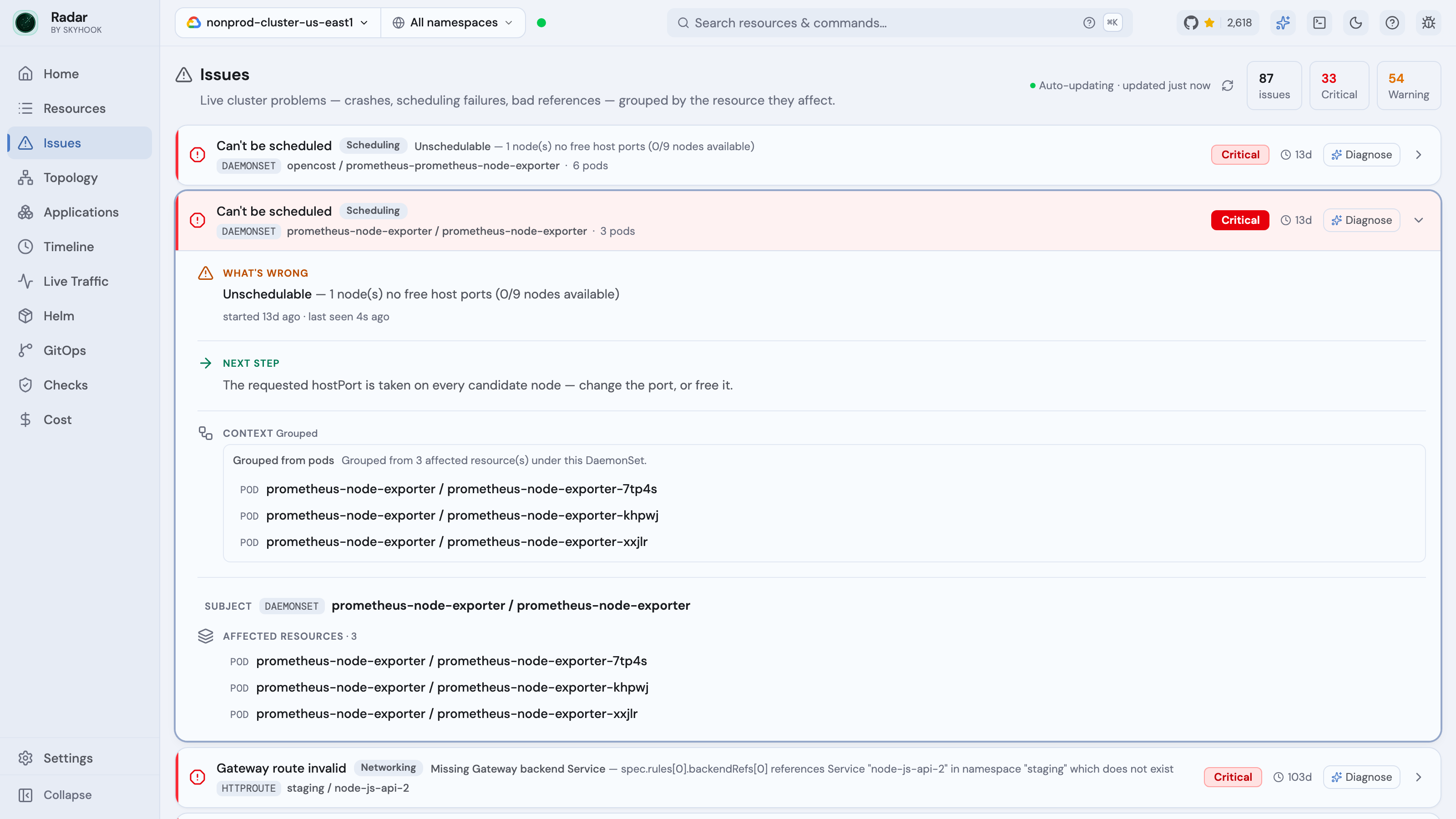Open Live Traffic in sidebar

click(x=80, y=281)
